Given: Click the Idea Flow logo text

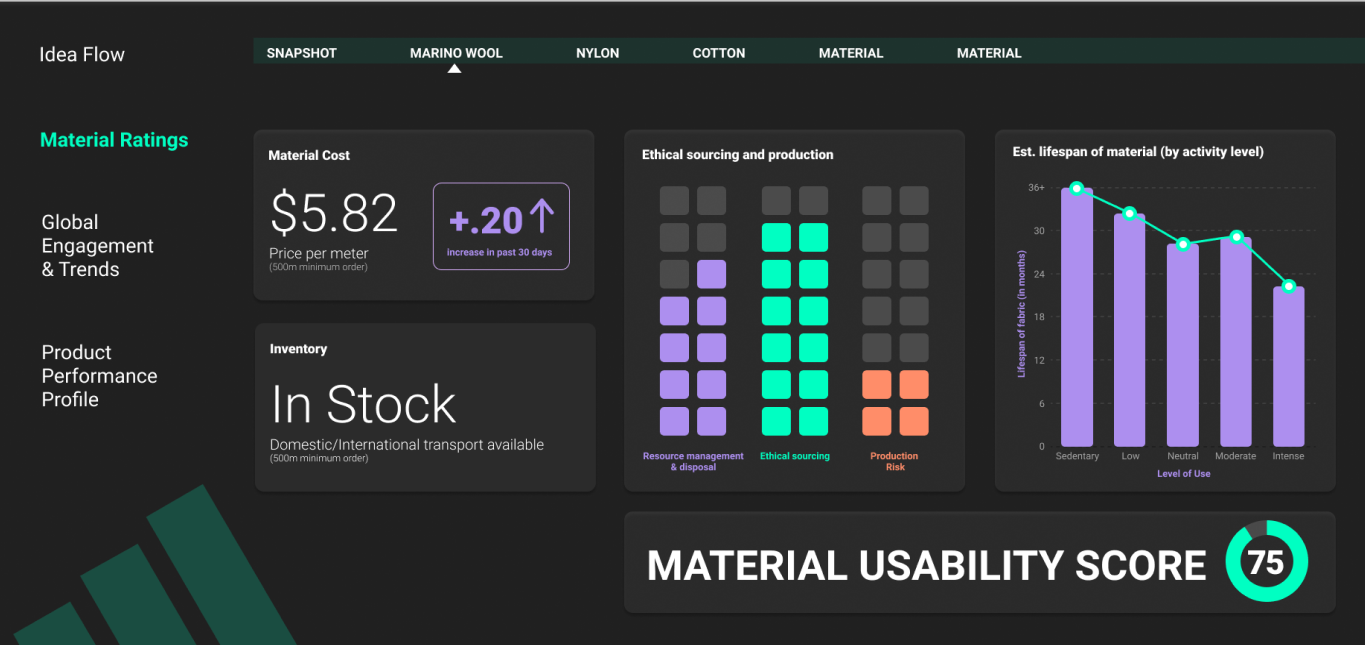Looking at the screenshot, I should click(x=82, y=54).
